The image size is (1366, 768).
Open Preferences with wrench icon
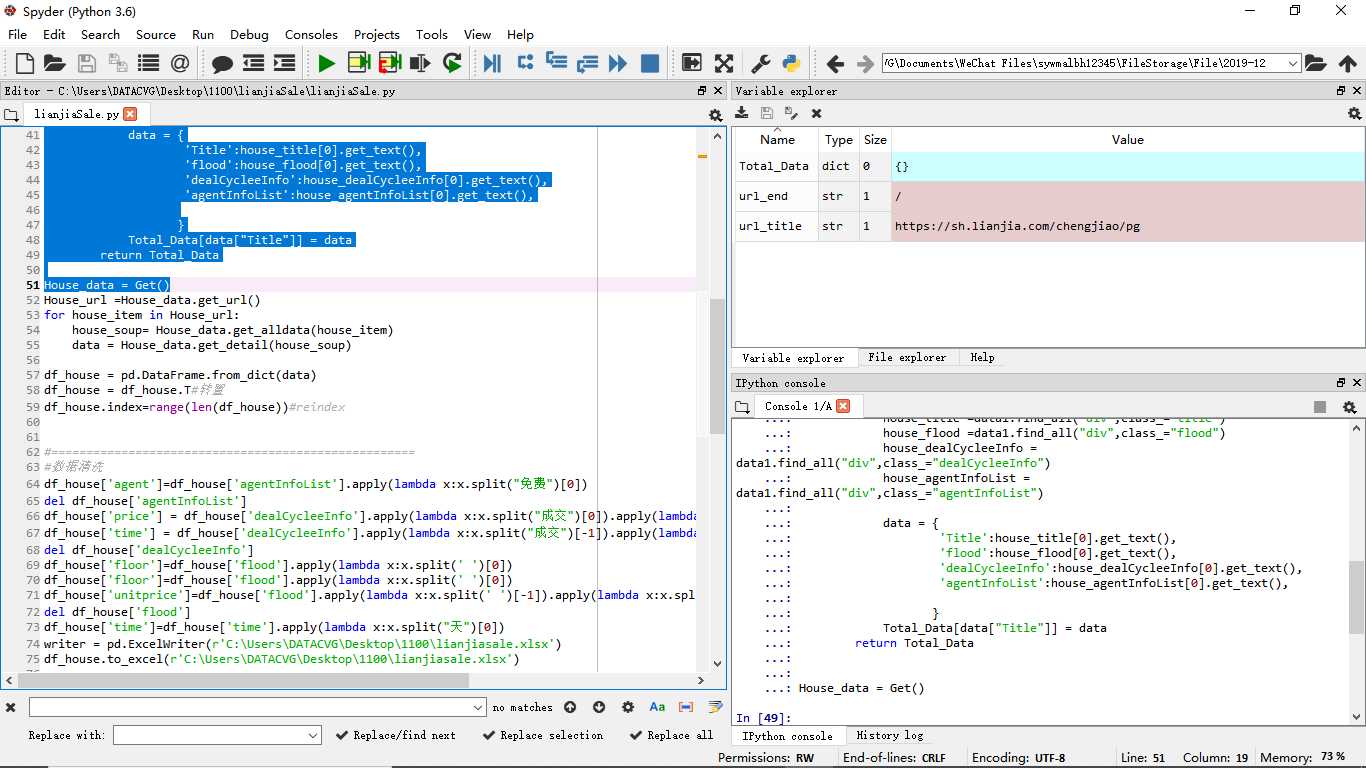(760, 63)
